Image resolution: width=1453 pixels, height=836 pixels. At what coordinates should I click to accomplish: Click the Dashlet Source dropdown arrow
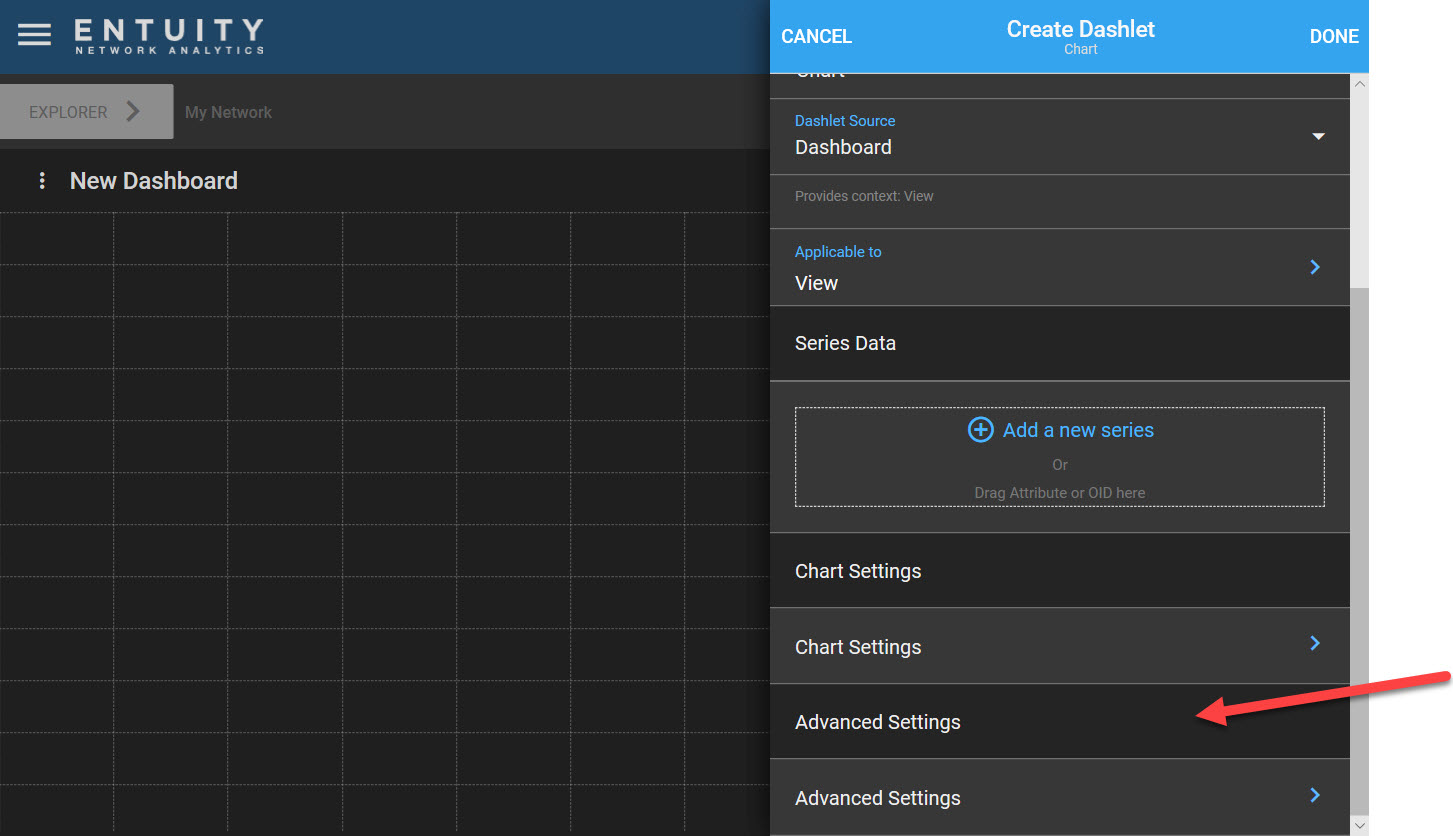[1318, 136]
